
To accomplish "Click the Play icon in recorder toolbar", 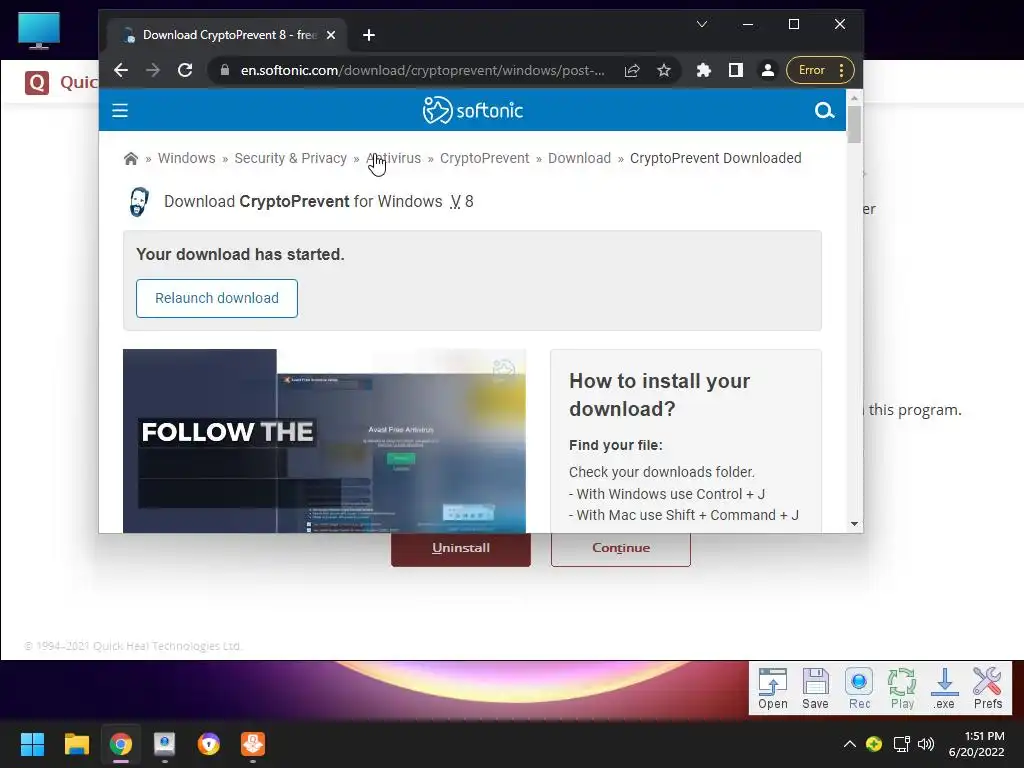I will [x=902, y=688].
